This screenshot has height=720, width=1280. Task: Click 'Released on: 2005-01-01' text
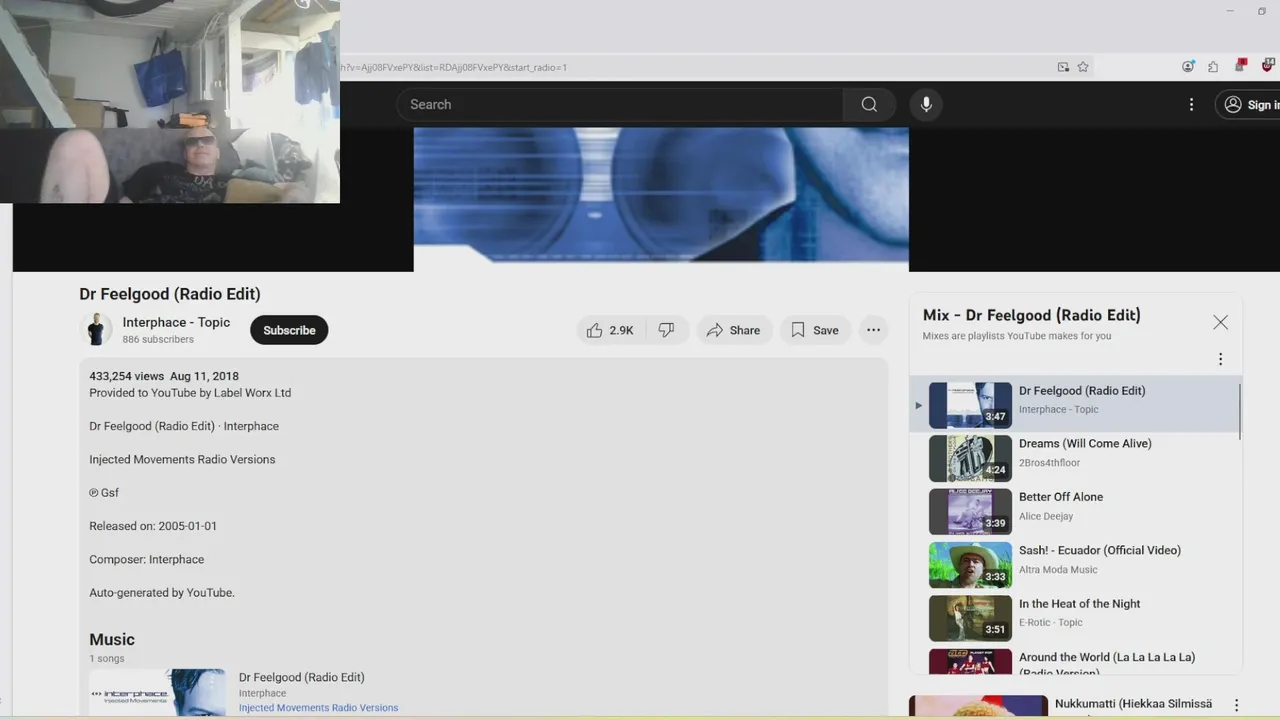tap(153, 526)
